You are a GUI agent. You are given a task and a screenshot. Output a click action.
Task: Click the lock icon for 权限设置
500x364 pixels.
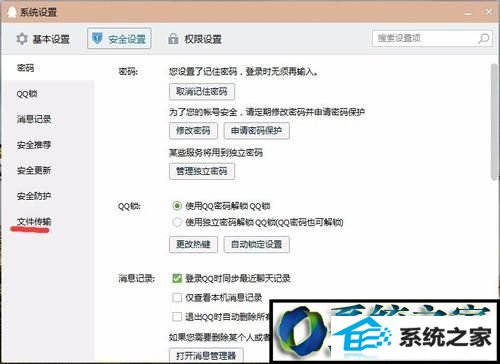tap(173, 39)
